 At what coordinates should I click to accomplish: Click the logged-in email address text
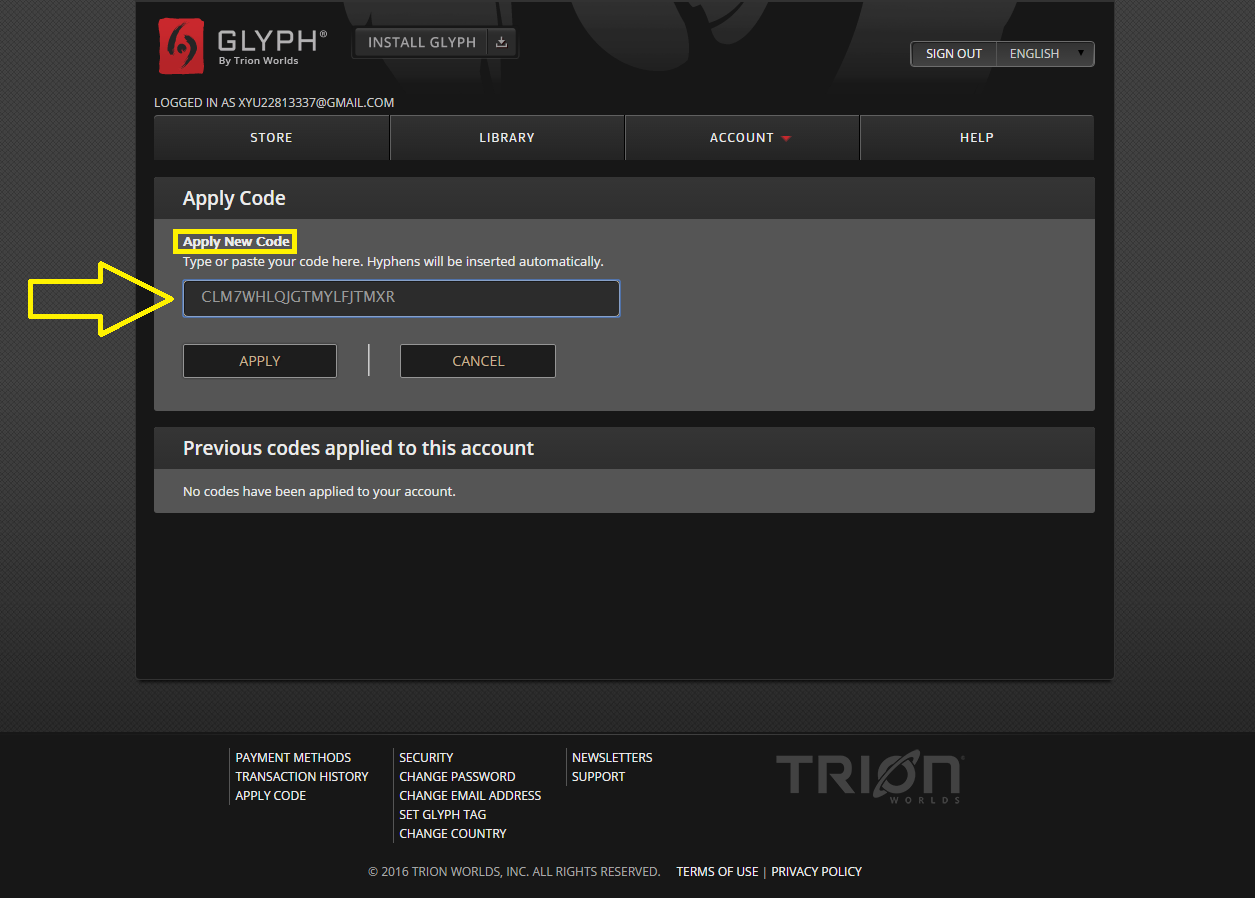point(316,103)
